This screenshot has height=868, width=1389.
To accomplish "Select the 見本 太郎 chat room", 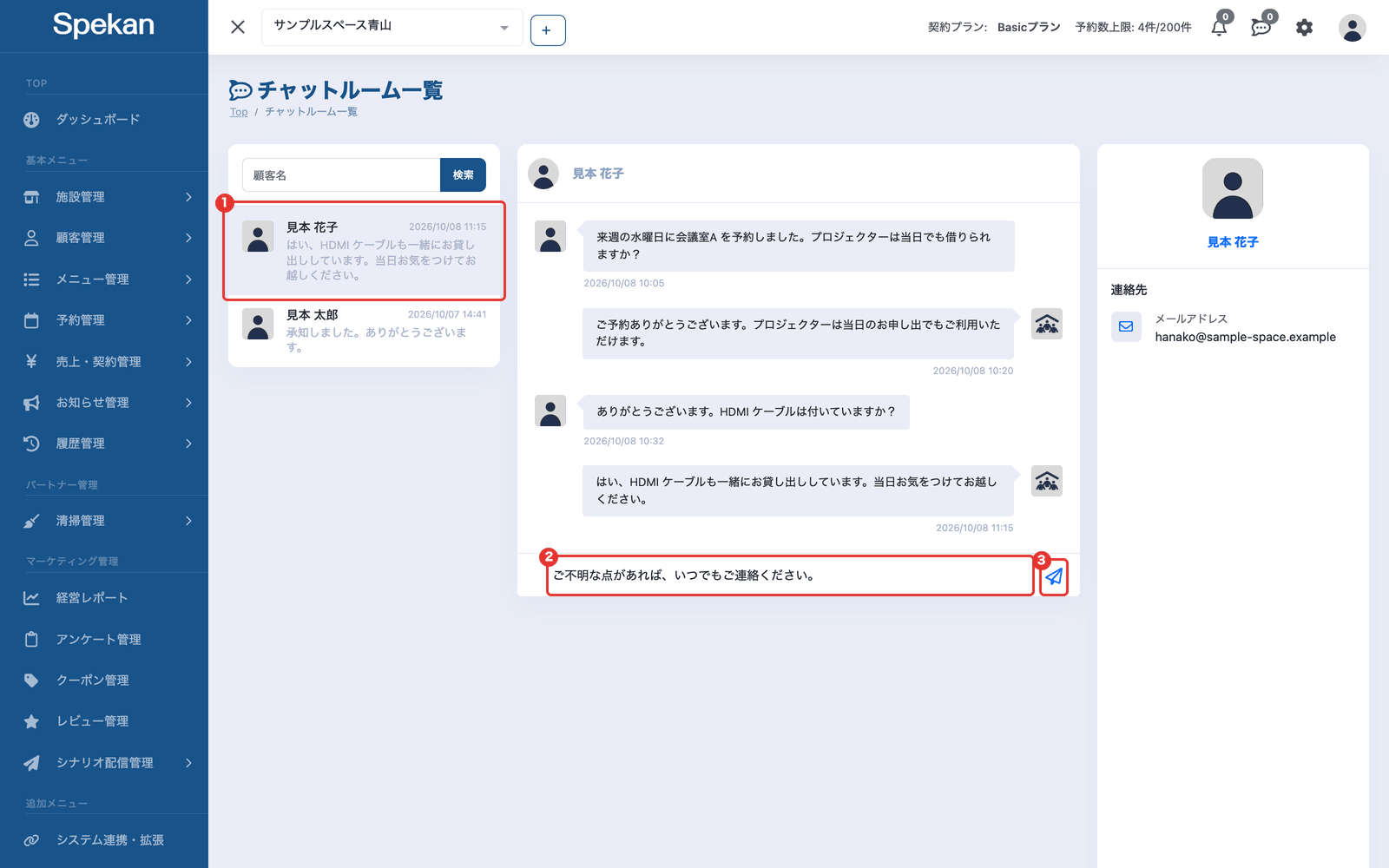I will 364,331.
